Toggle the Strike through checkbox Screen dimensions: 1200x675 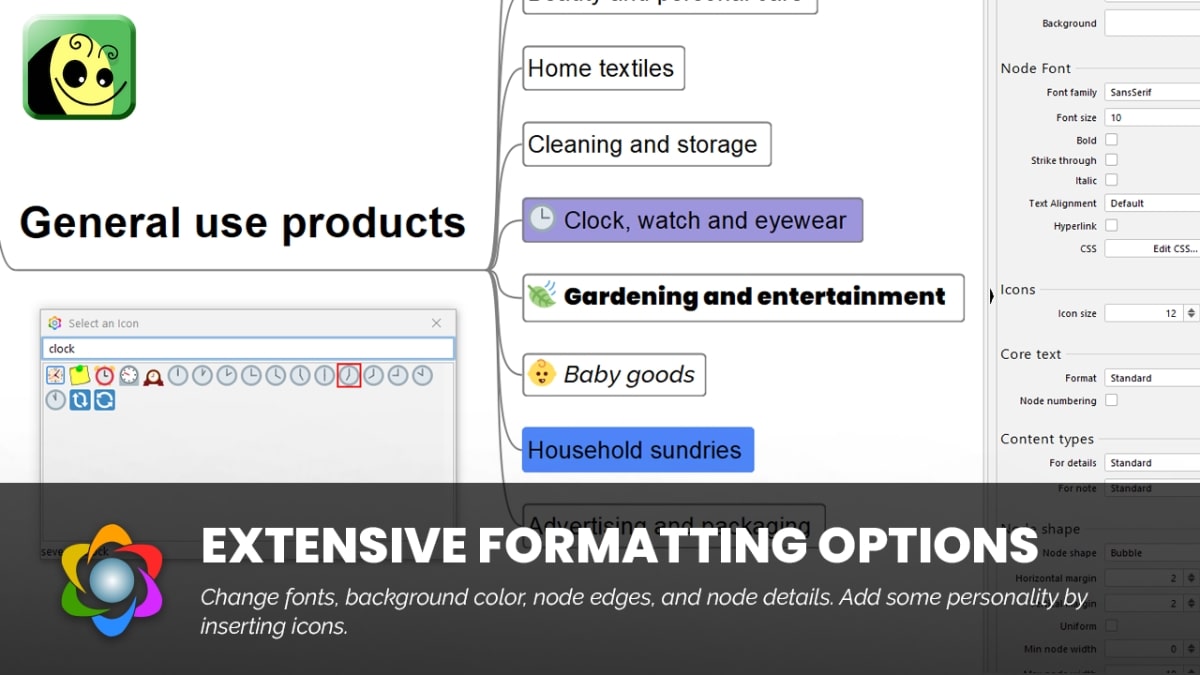click(1111, 160)
